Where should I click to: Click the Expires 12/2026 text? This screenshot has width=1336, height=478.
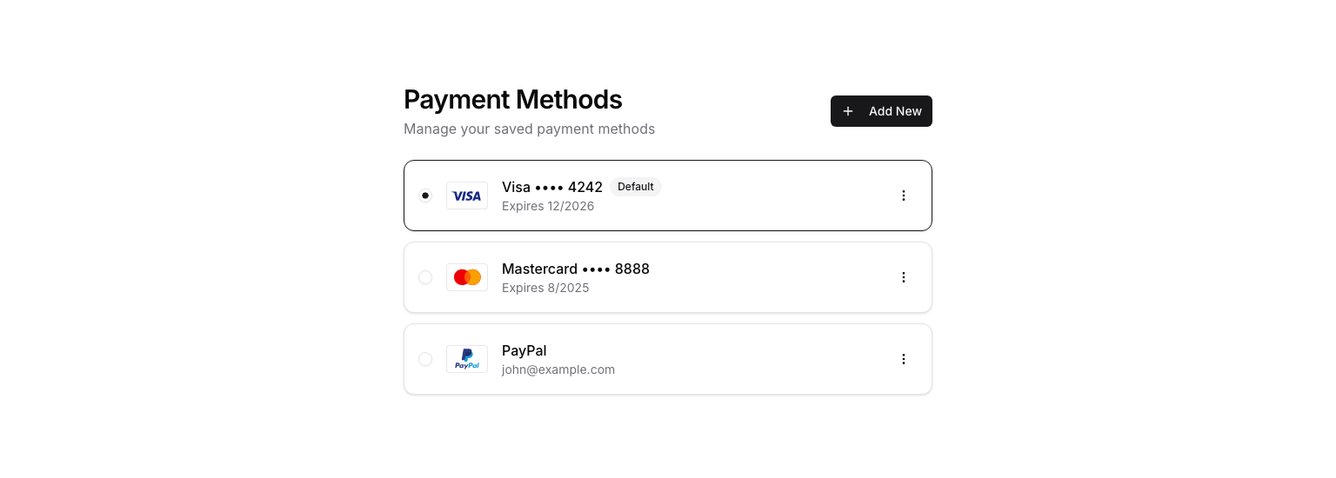(x=548, y=206)
